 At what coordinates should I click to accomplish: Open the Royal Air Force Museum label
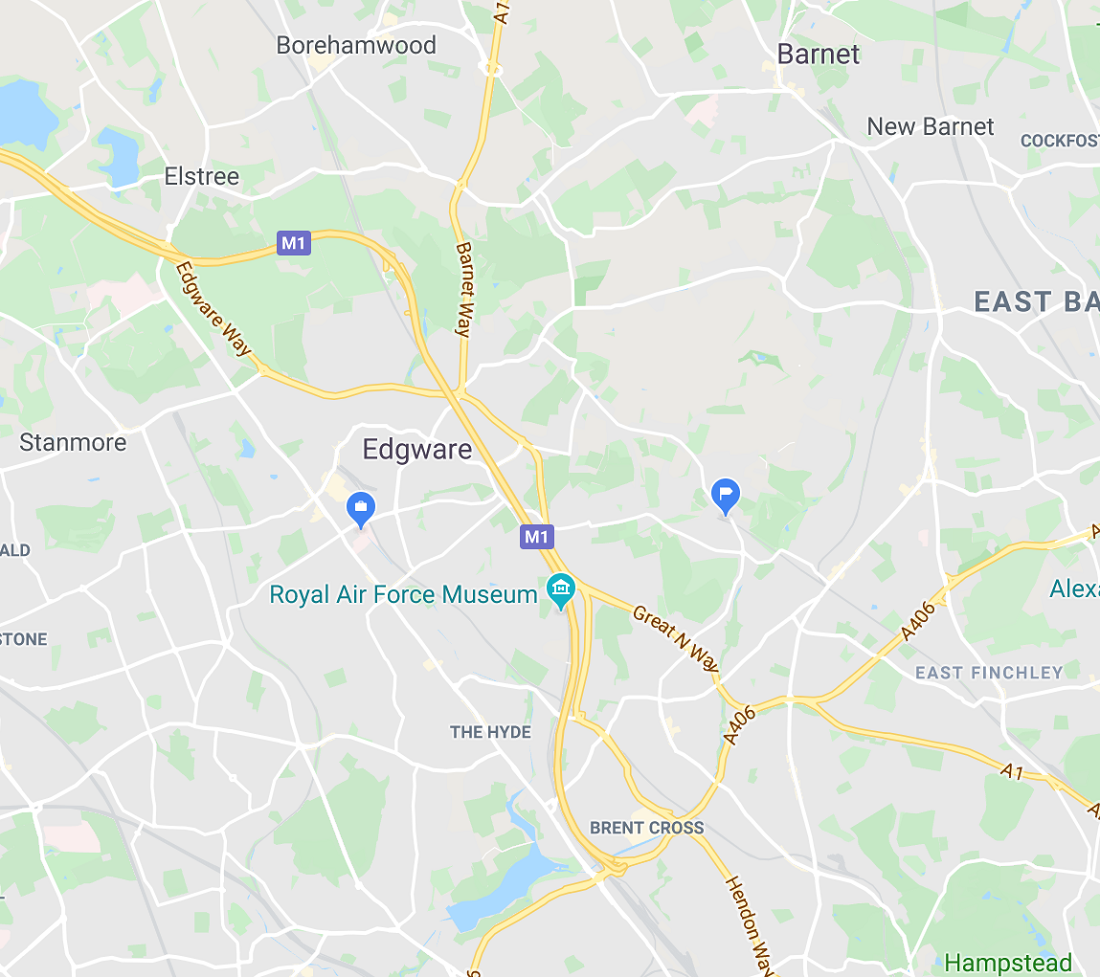403,595
